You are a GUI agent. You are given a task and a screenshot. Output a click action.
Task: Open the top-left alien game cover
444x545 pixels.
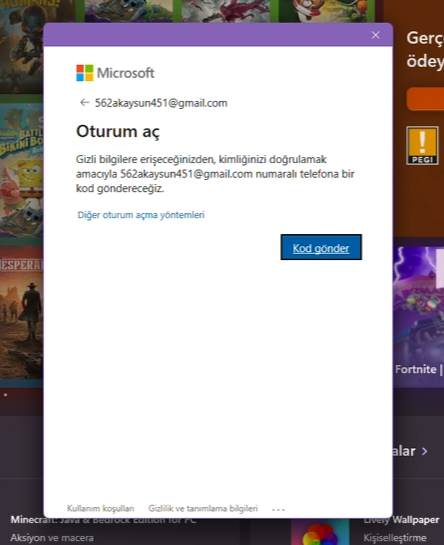(22, 47)
